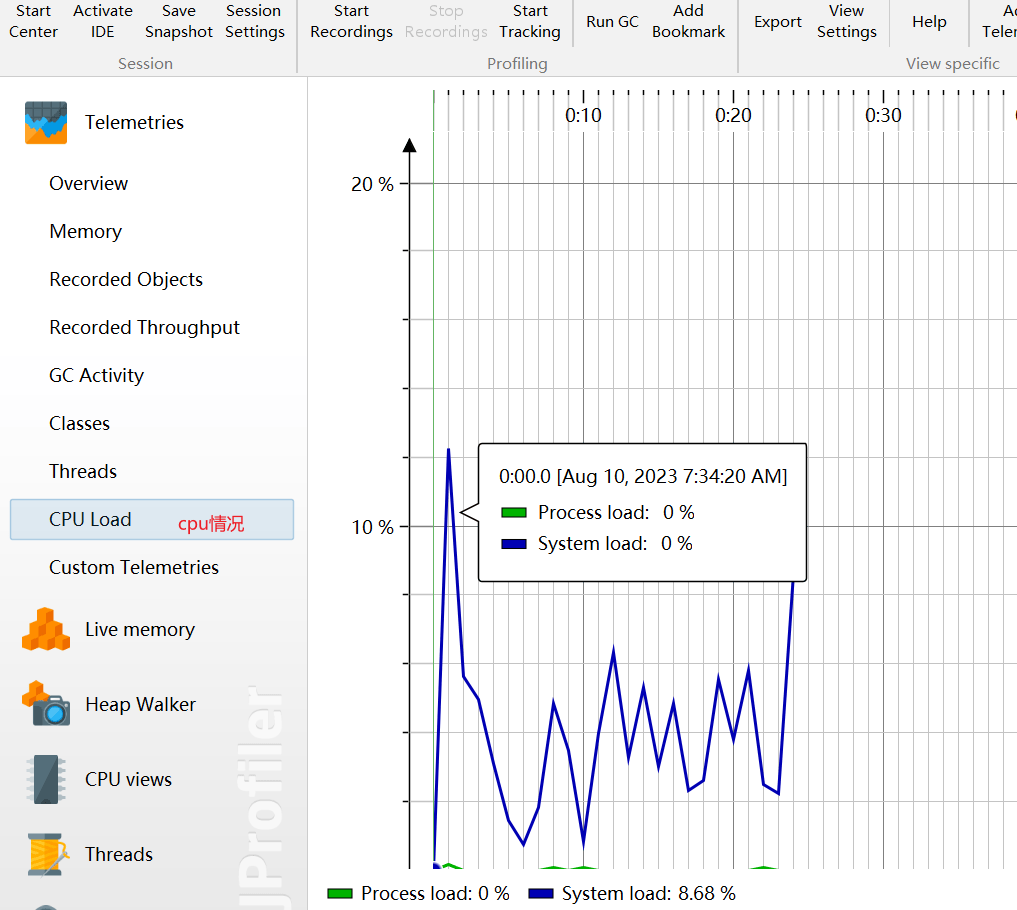Select the CPU Load telemetry item
The width and height of the screenshot is (1017, 910).
point(91,520)
